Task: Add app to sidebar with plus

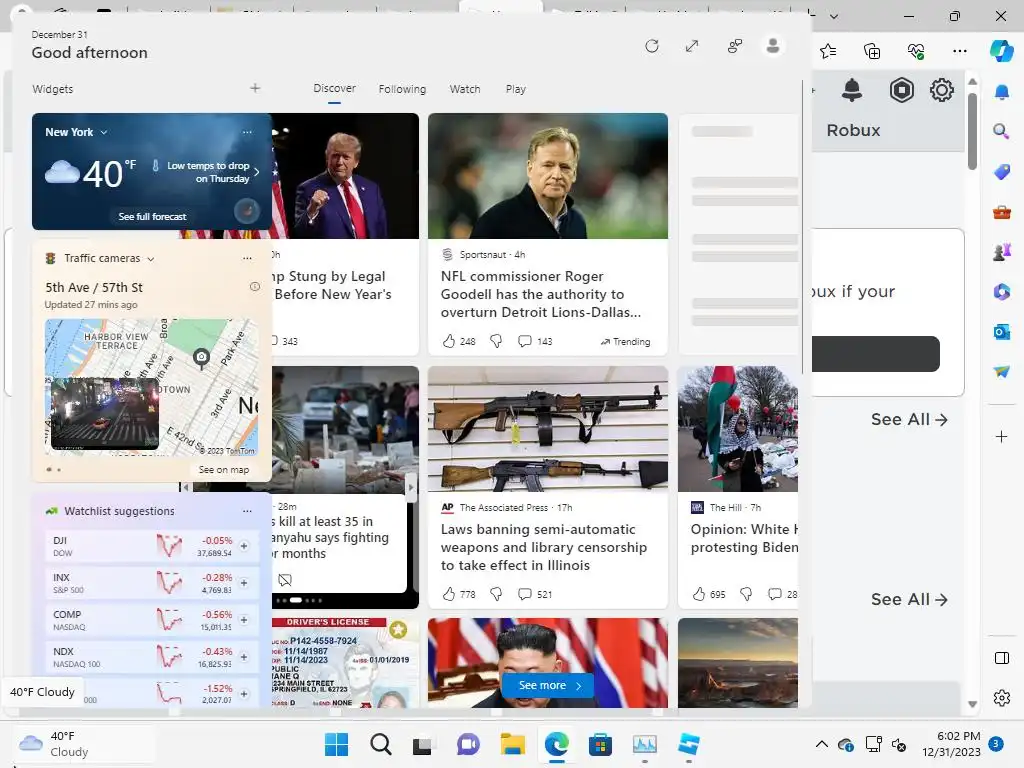Action: click(x=1001, y=436)
